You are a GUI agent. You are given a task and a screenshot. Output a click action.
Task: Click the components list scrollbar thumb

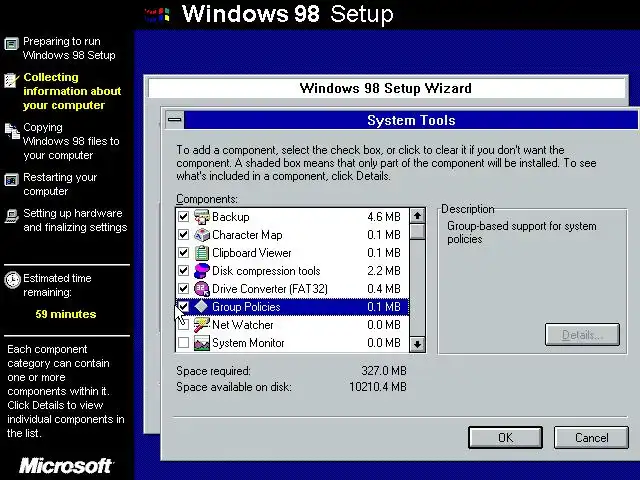pos(417,231)
